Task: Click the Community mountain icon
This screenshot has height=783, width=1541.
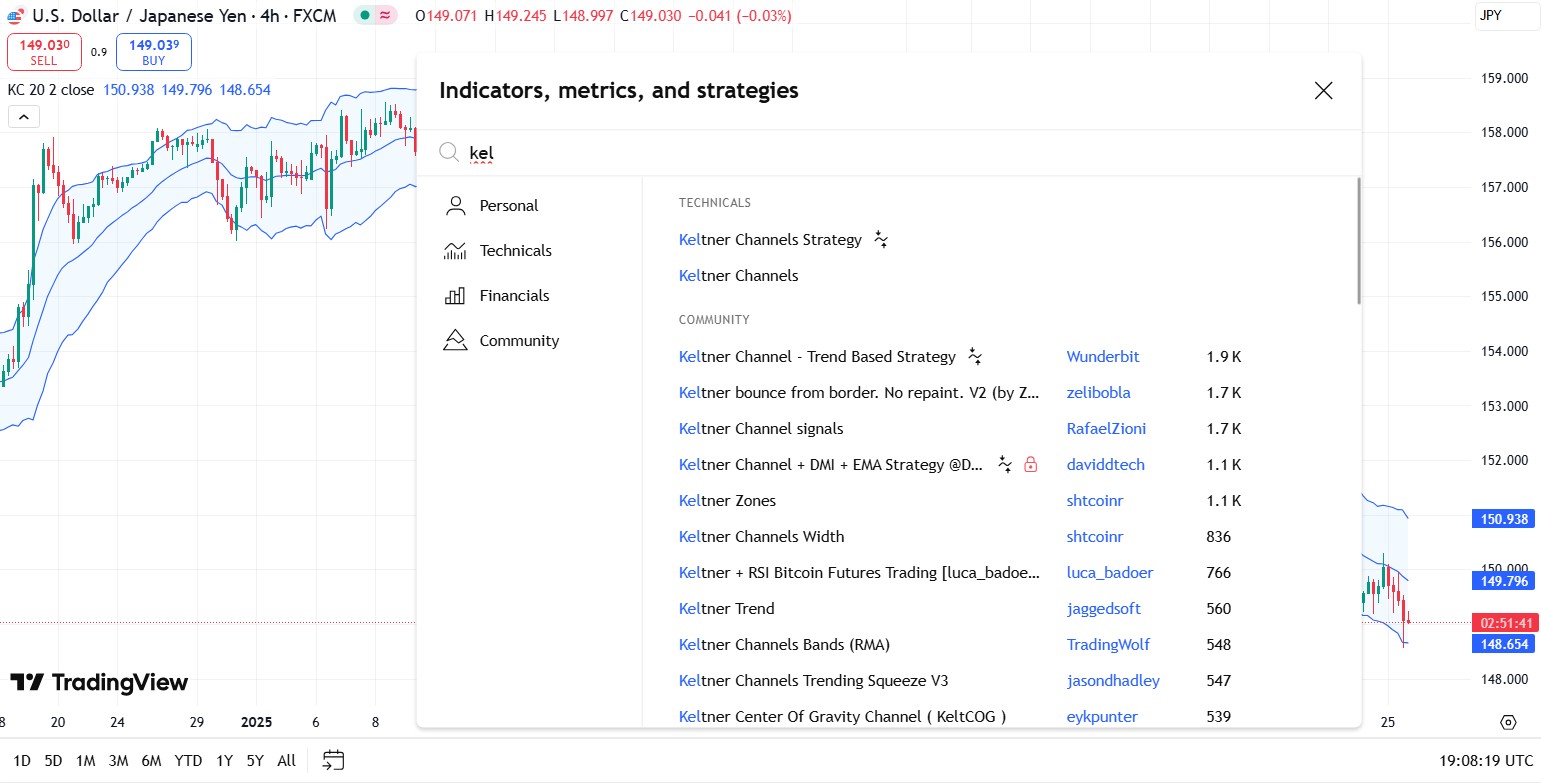Action: [455, 341]
